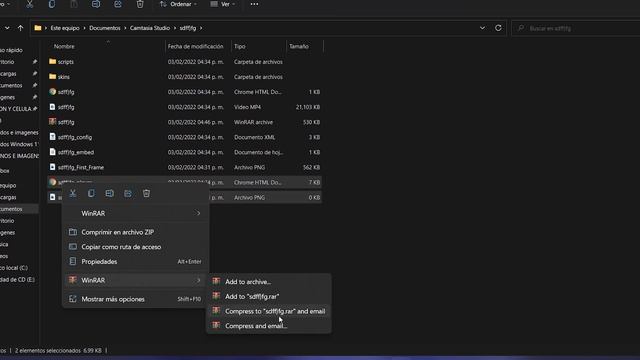Choose Mostrar más opciones

[136, 299]
